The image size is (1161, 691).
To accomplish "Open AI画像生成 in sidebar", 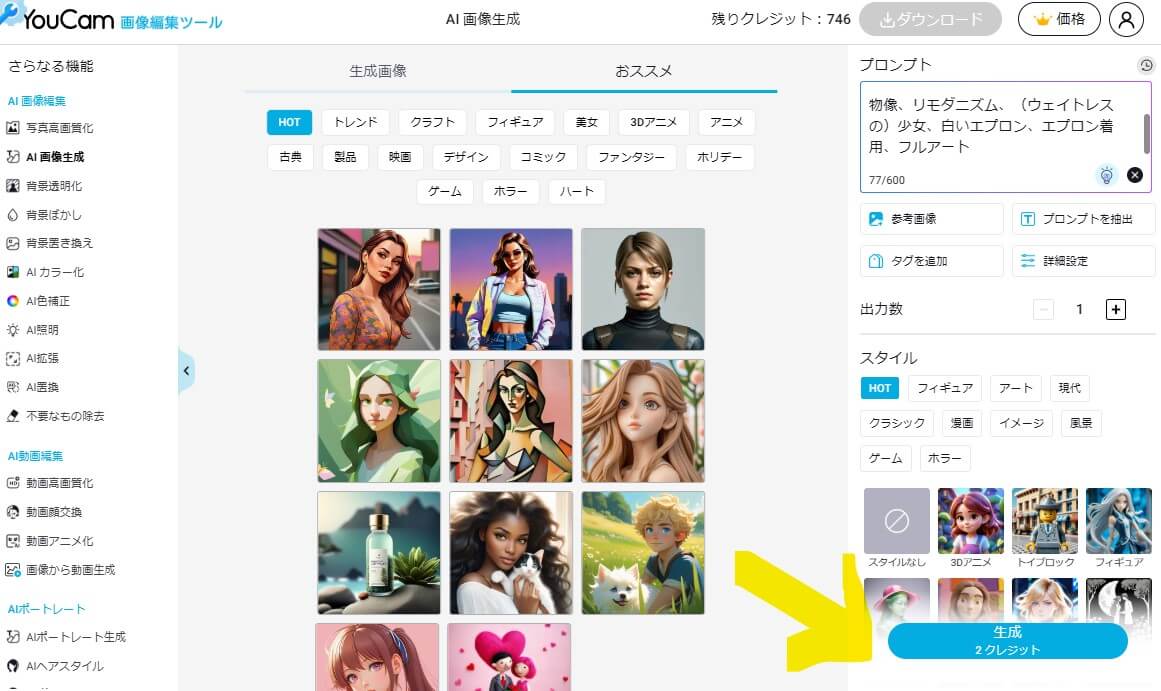I will [x=46, y=157].
